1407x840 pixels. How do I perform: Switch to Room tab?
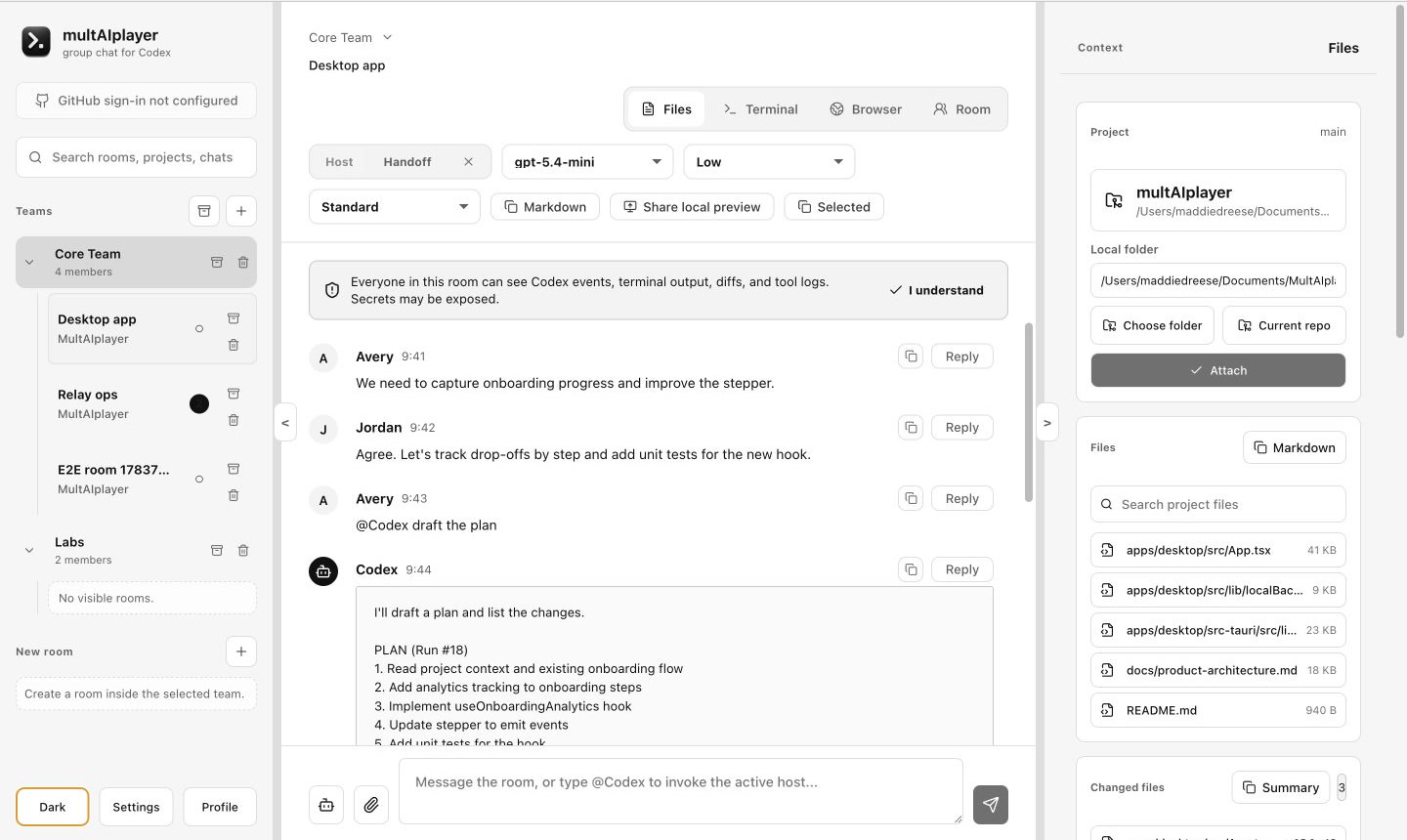[x=961, y=109]
